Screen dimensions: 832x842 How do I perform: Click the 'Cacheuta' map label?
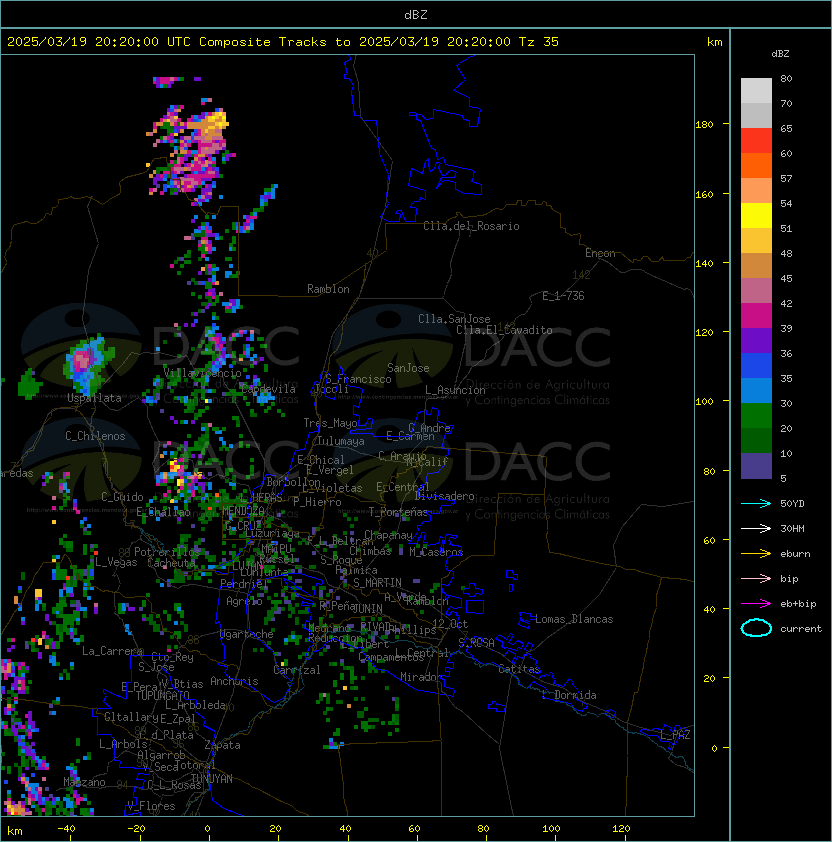[x=171, y=563]
